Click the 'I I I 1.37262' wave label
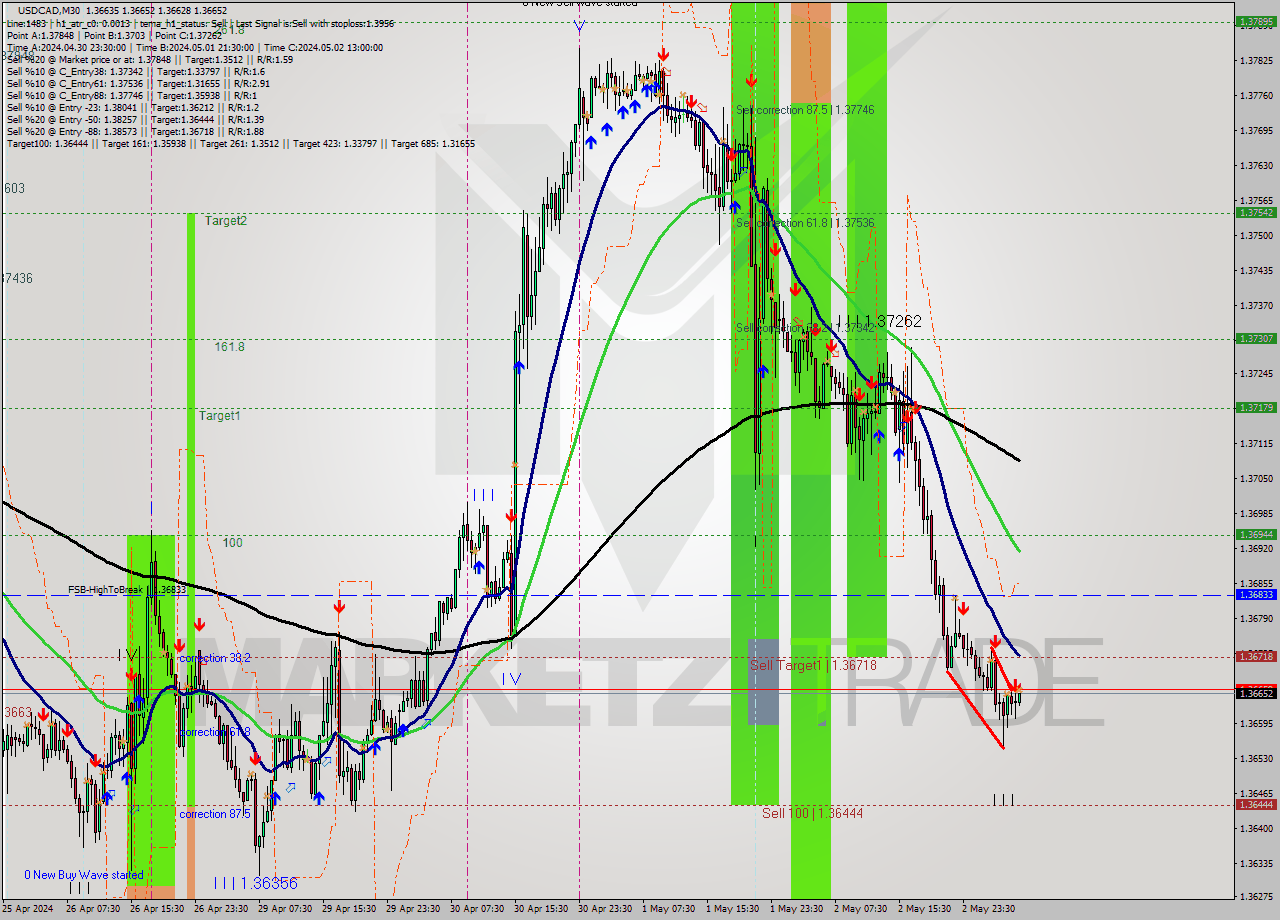1280x920 pixels. (x=879, y=321)
